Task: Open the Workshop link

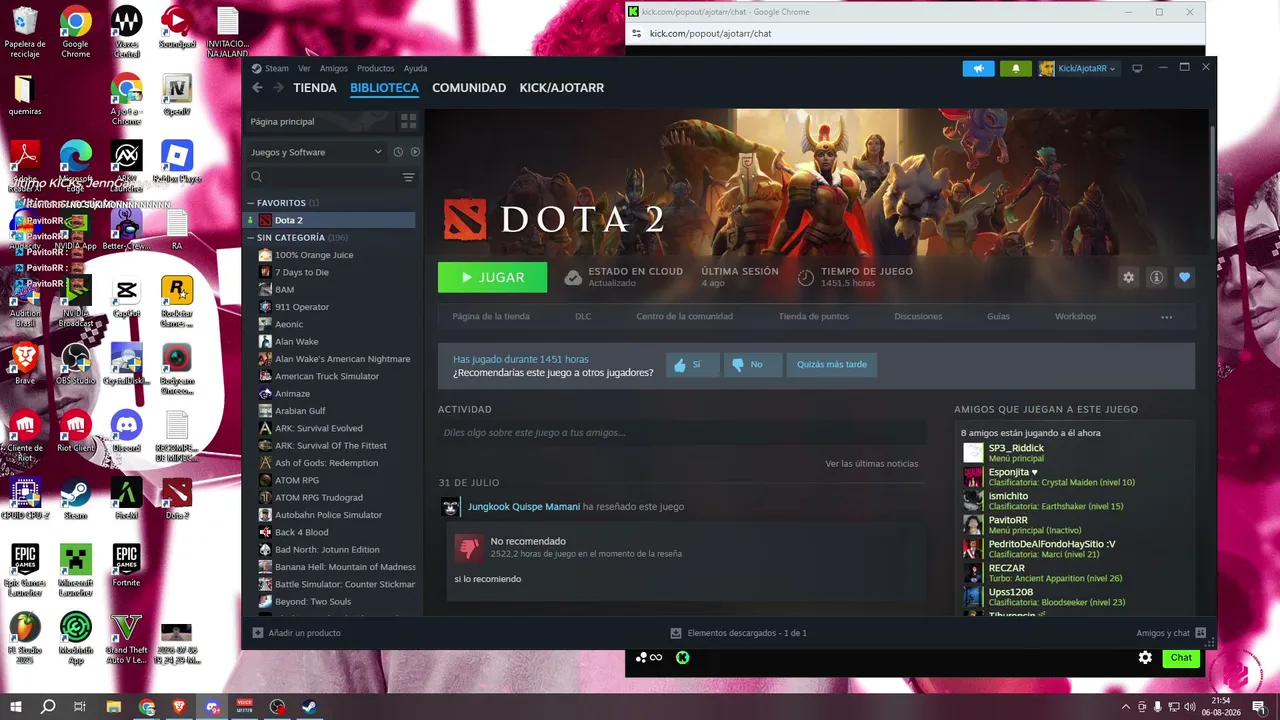Action: tap(1075, 316)
